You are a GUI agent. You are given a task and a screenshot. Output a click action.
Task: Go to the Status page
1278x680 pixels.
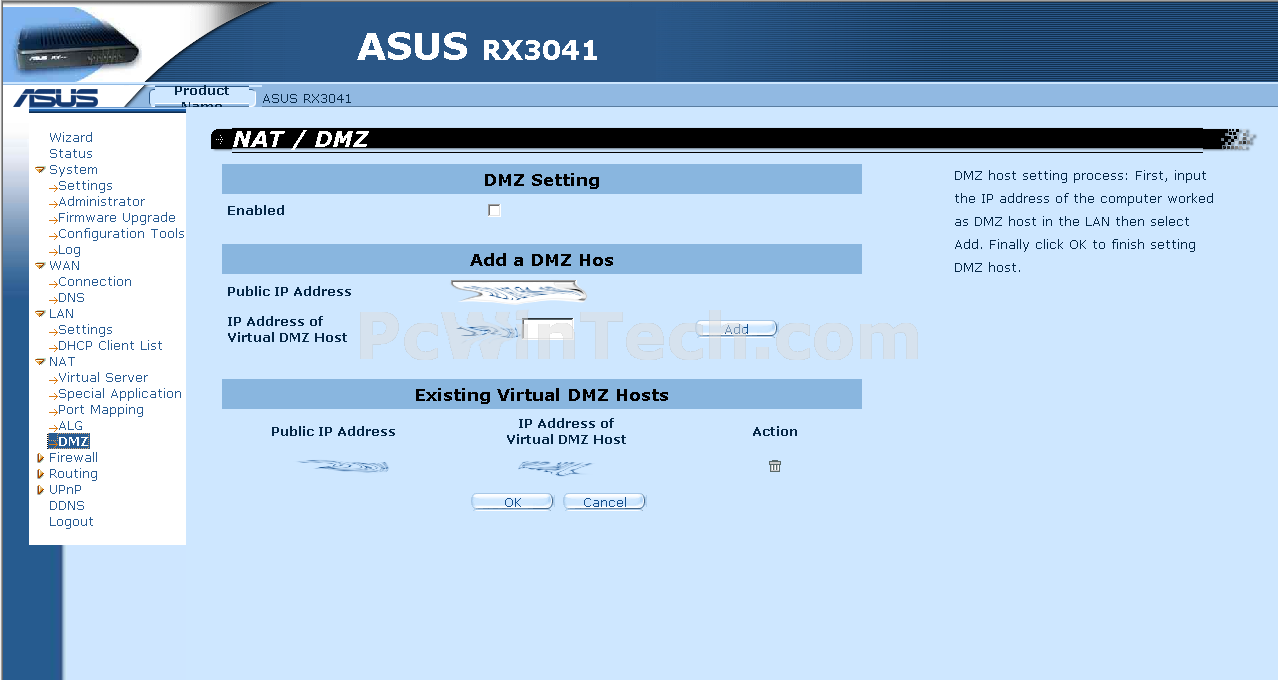(71, 154)
